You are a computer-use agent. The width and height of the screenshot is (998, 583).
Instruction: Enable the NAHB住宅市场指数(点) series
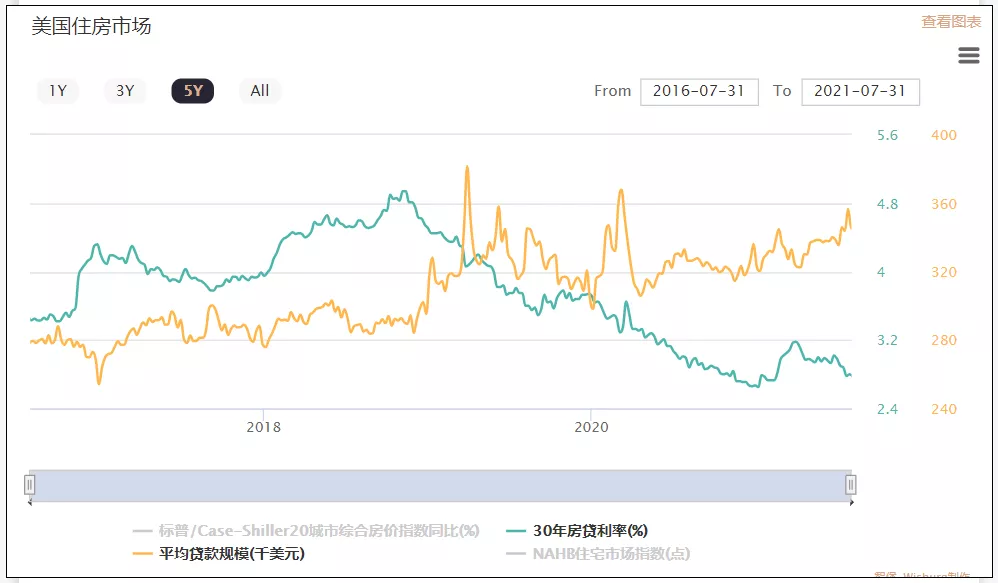click(x=610, y=554)
